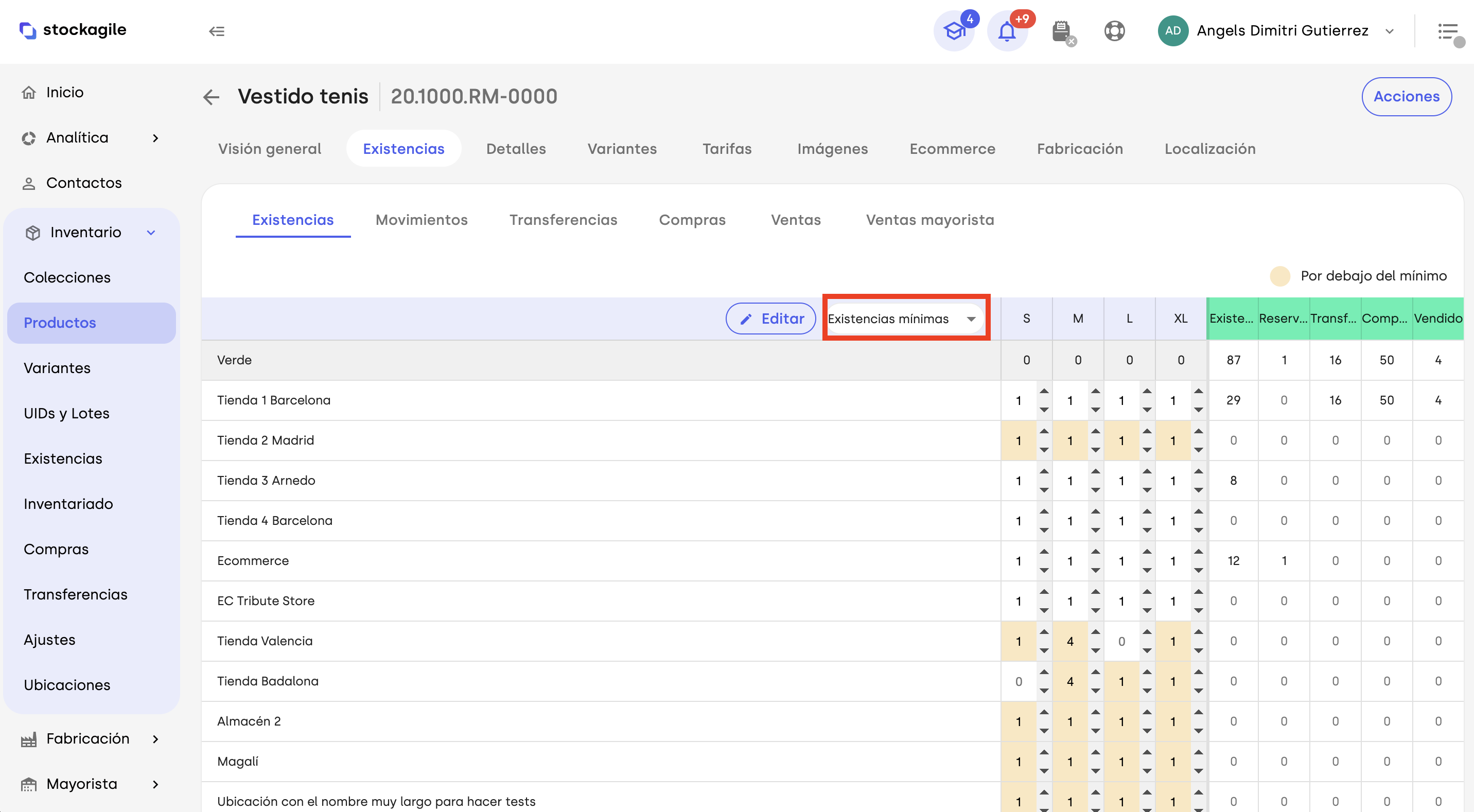Open the academy graduation cap icon
The image size is (1474, 812).
pyautogui.click(x=954, y=31)
